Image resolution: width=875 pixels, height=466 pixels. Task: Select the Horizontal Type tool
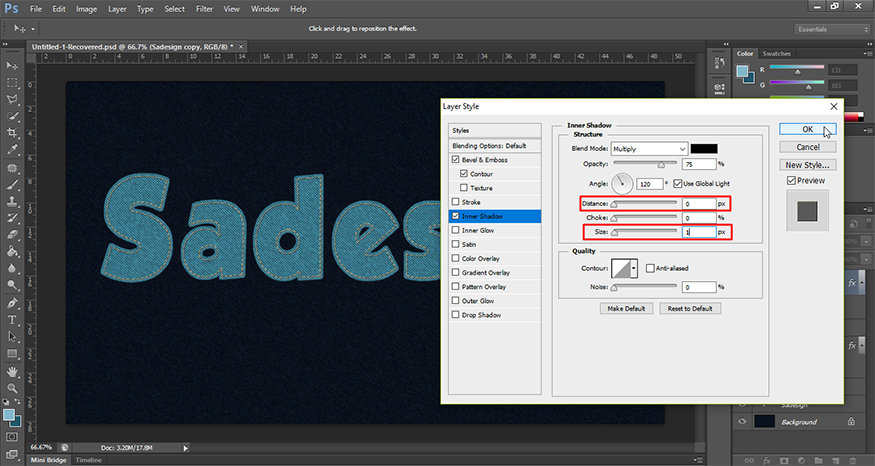(12, 320)
